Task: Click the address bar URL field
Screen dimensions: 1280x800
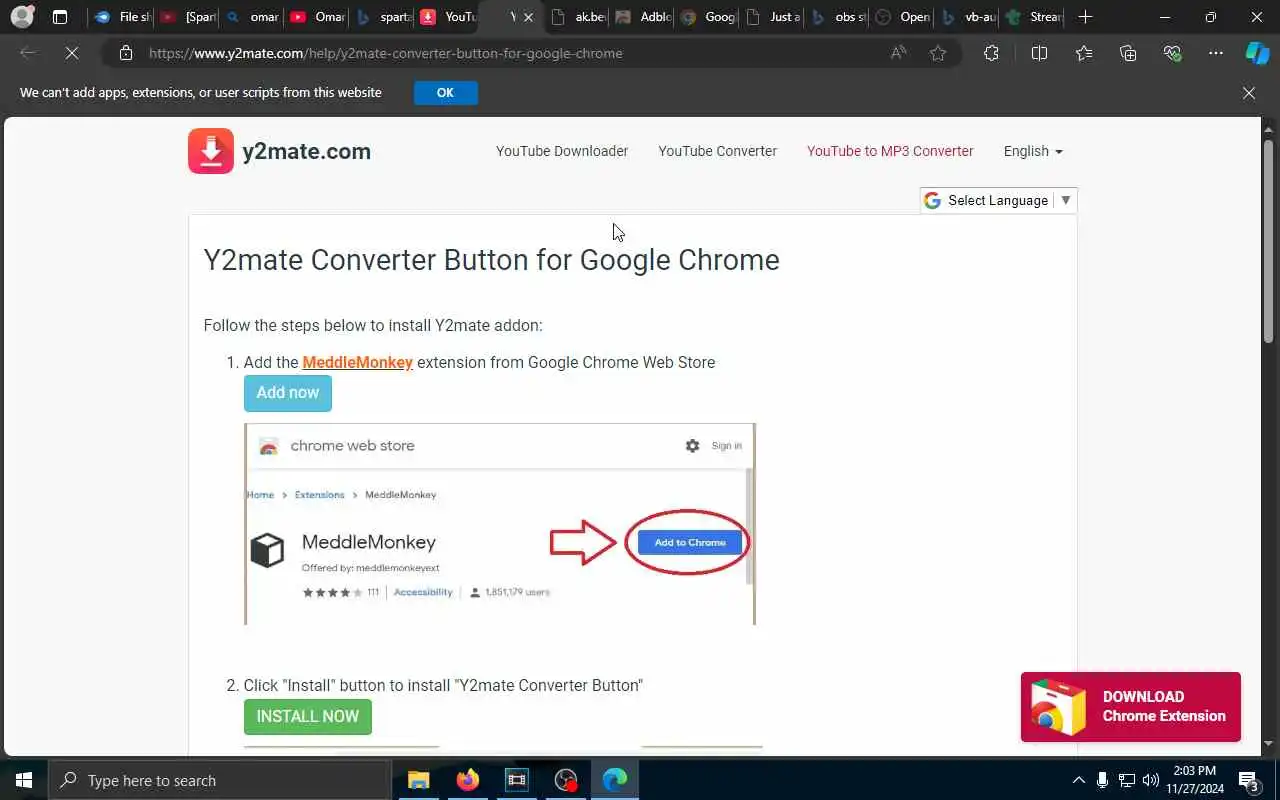Action: 510,53
